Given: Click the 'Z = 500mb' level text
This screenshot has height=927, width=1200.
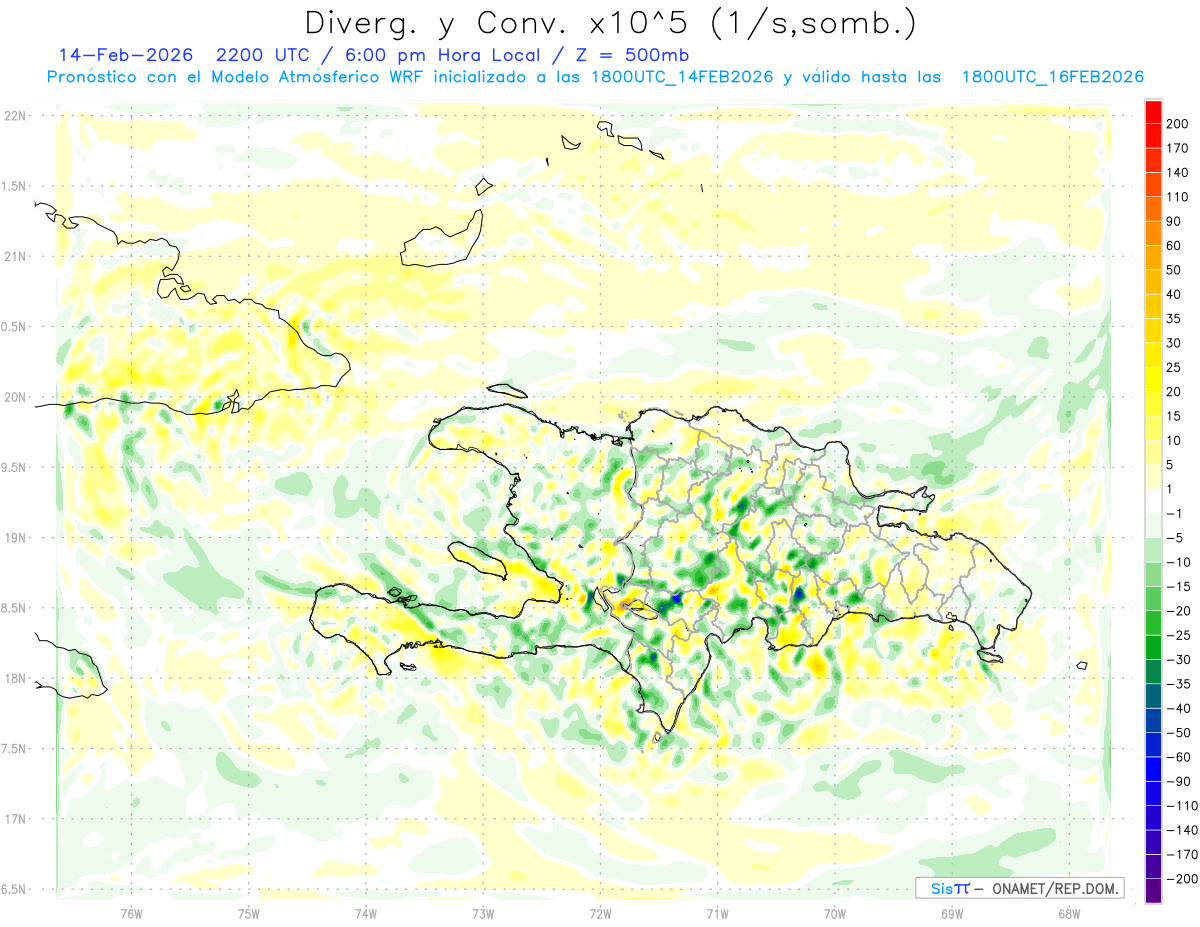Looking at the screenshot, I should tap(634, 54).
